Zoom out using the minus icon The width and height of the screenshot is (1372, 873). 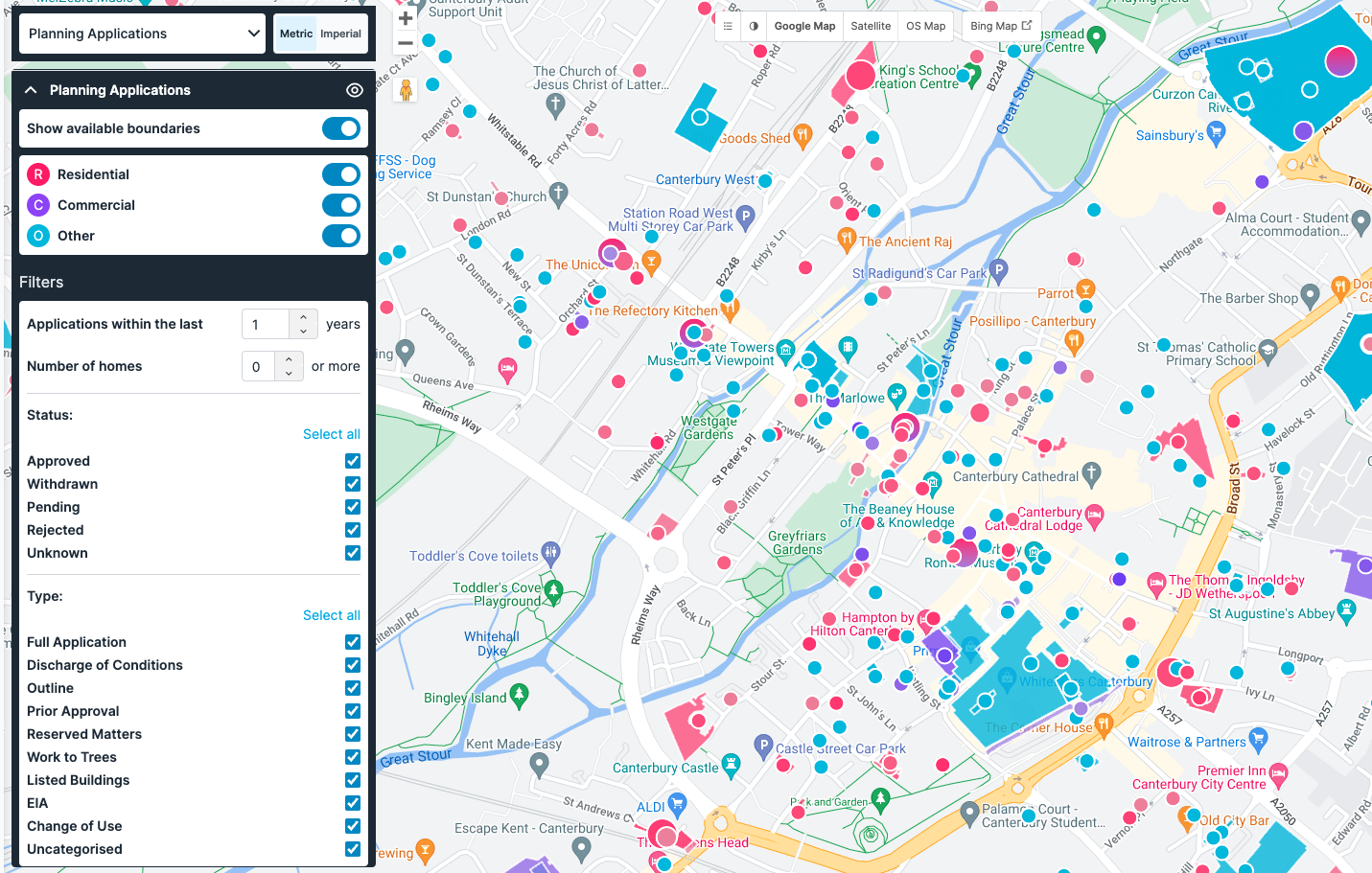click(405, 42)
